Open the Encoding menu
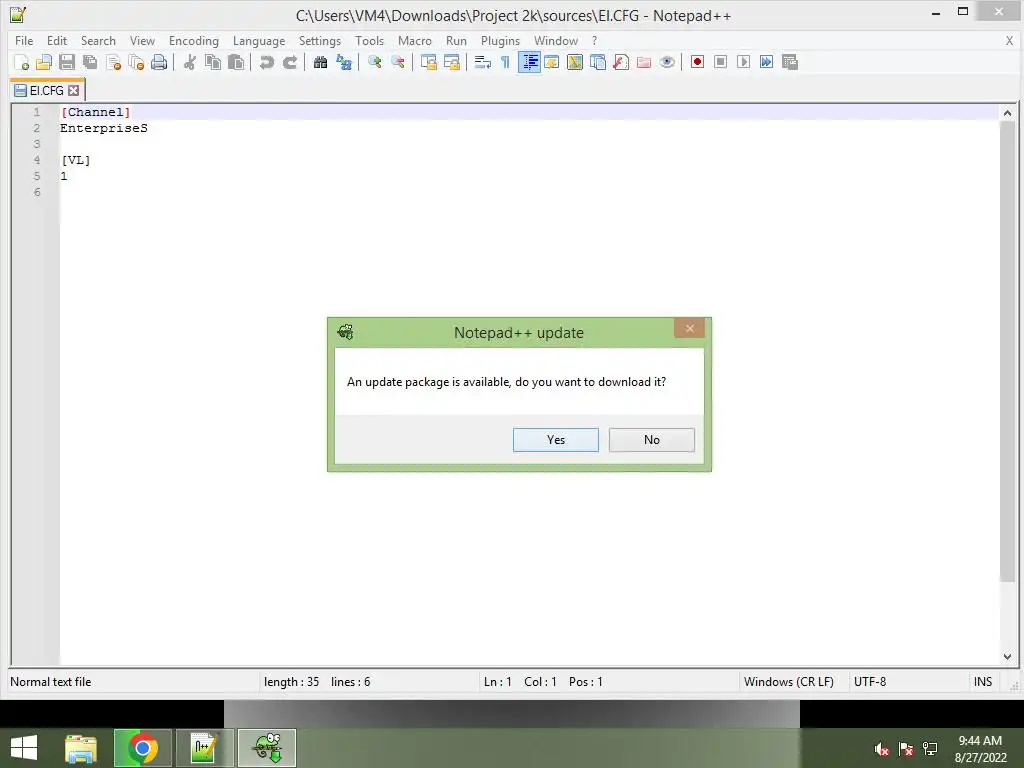The width and height of the screenshot is (1024, 768). click(194, 40)
